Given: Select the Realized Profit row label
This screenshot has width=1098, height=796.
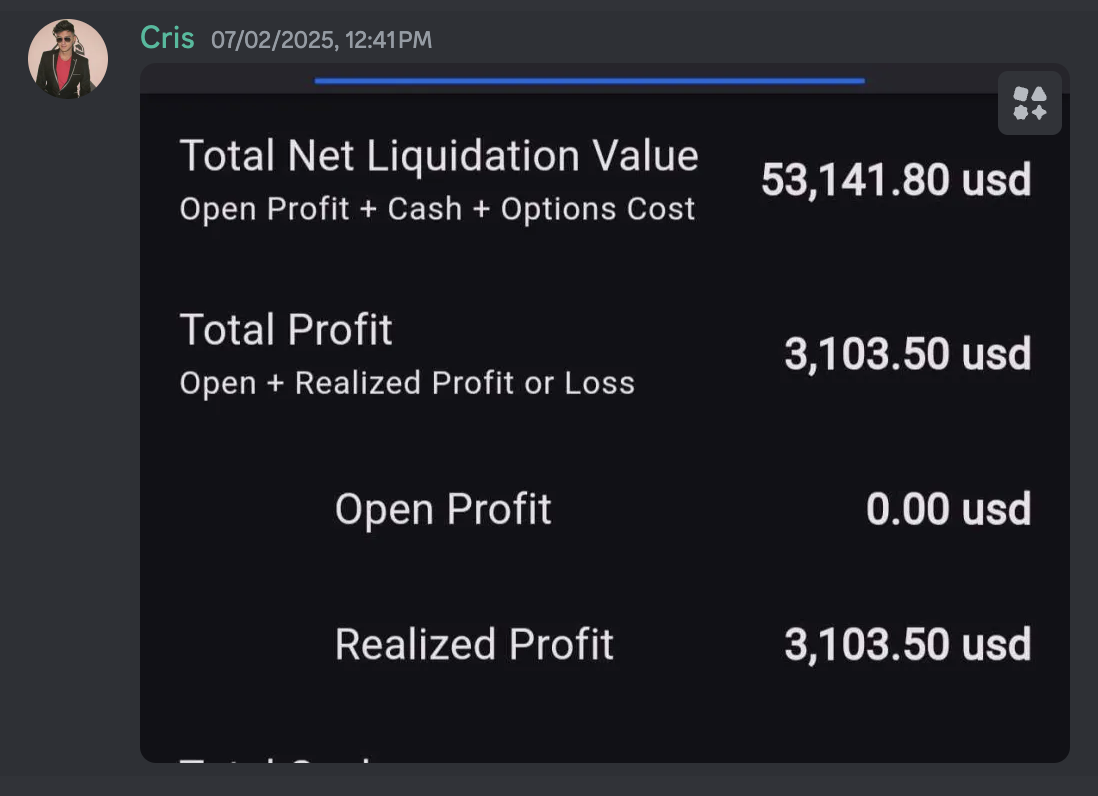Looking at the screenshot, I should [x=474, y=644].
